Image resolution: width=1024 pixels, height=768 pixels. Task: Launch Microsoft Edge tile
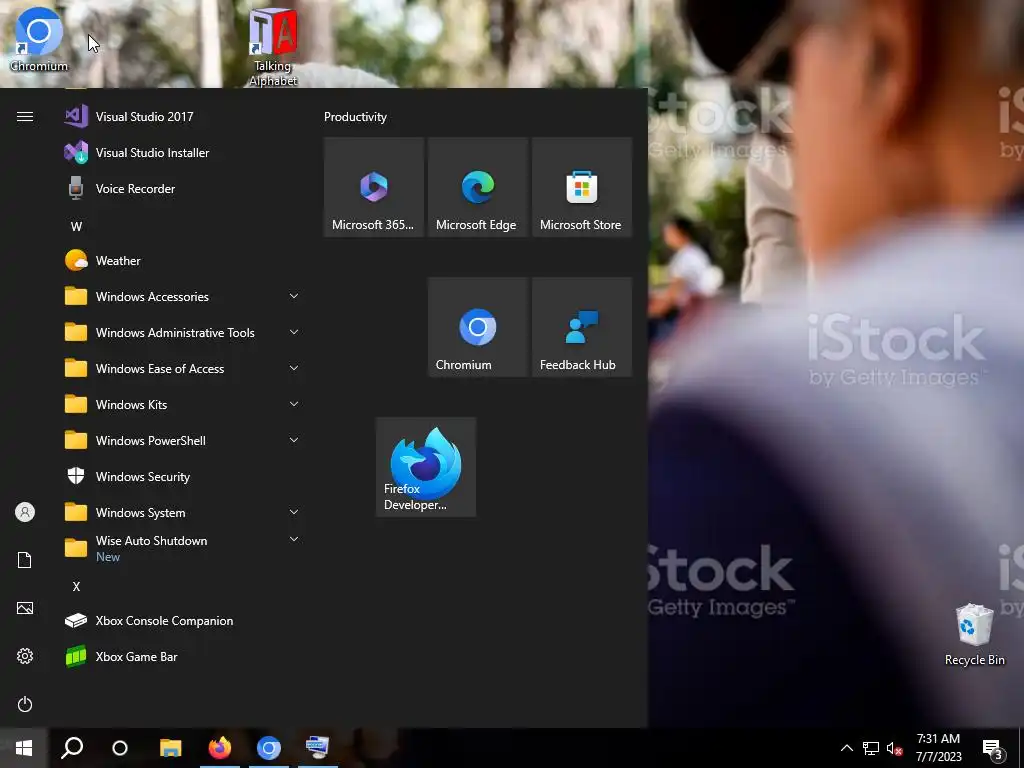tap(478, 187)
